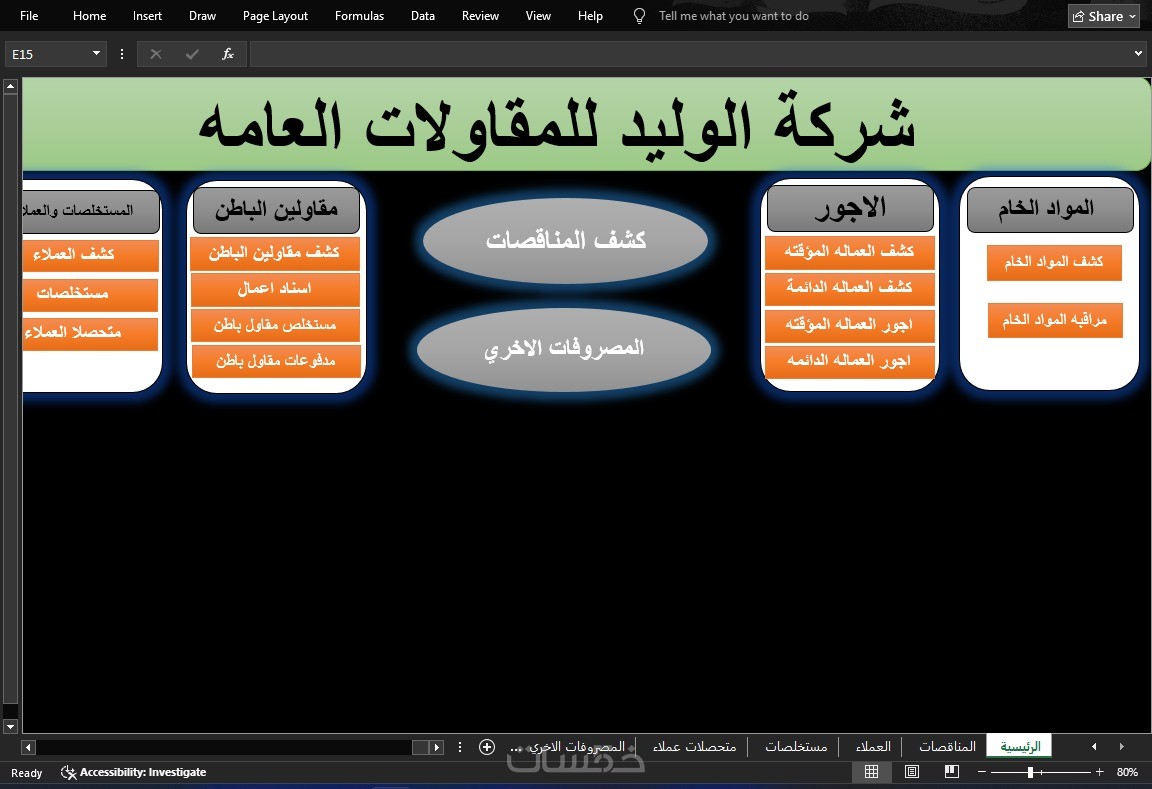Open the File menu

[x=29, y=15]
